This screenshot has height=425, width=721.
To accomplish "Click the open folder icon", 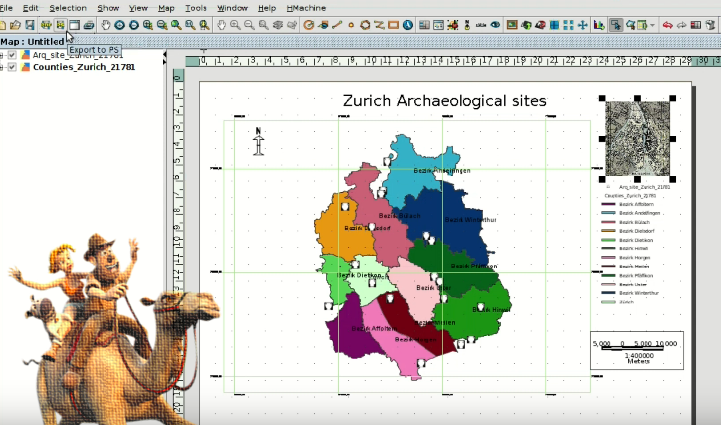I will (x=16, y=24).
